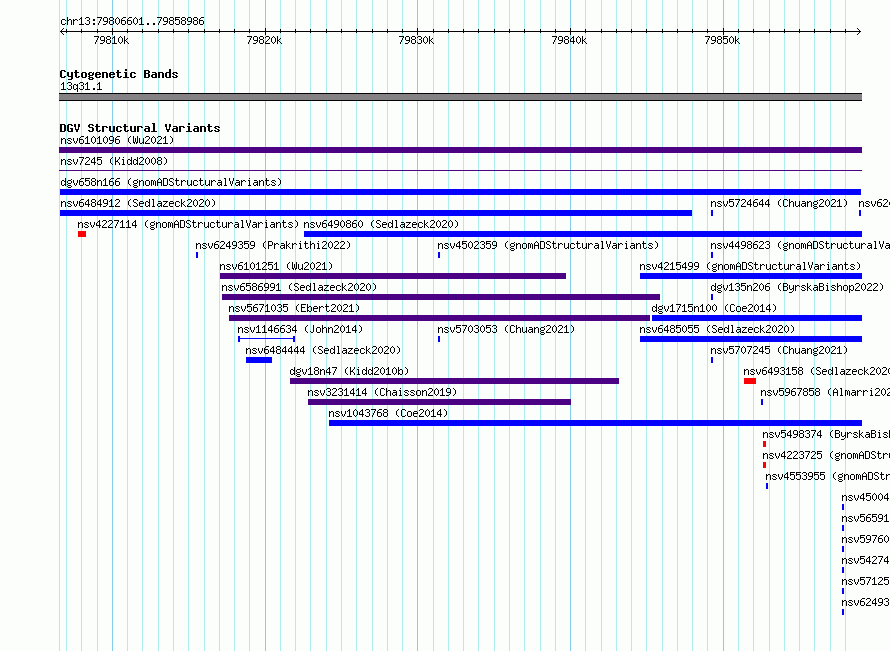Click dgv658n166 (gnomADStructuralVariants) label
This screenshot has width=890, height=651.
coord(171,182)
